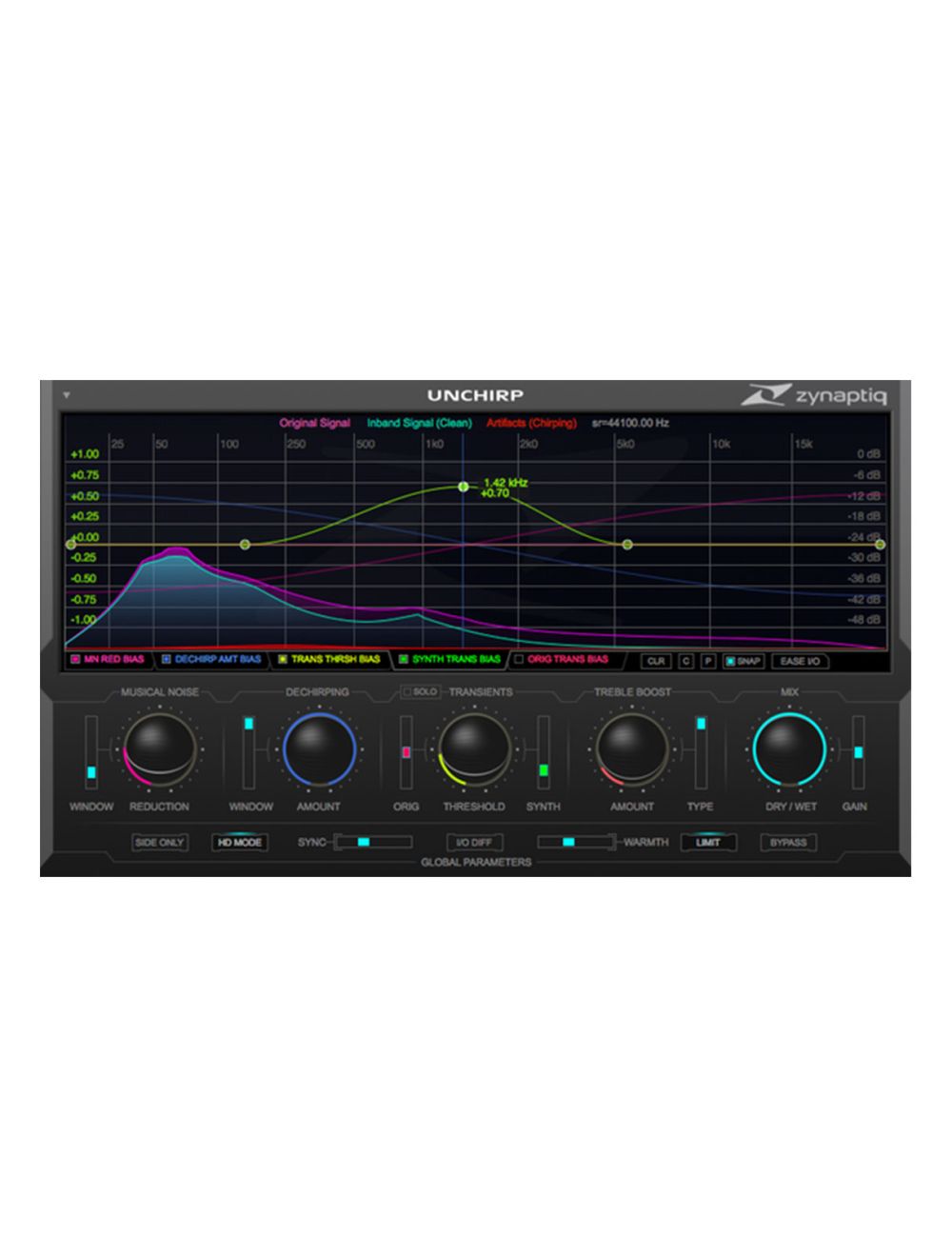Toggle the DECHIRP AMT BIAS checkbox

[x=166, y=659]
